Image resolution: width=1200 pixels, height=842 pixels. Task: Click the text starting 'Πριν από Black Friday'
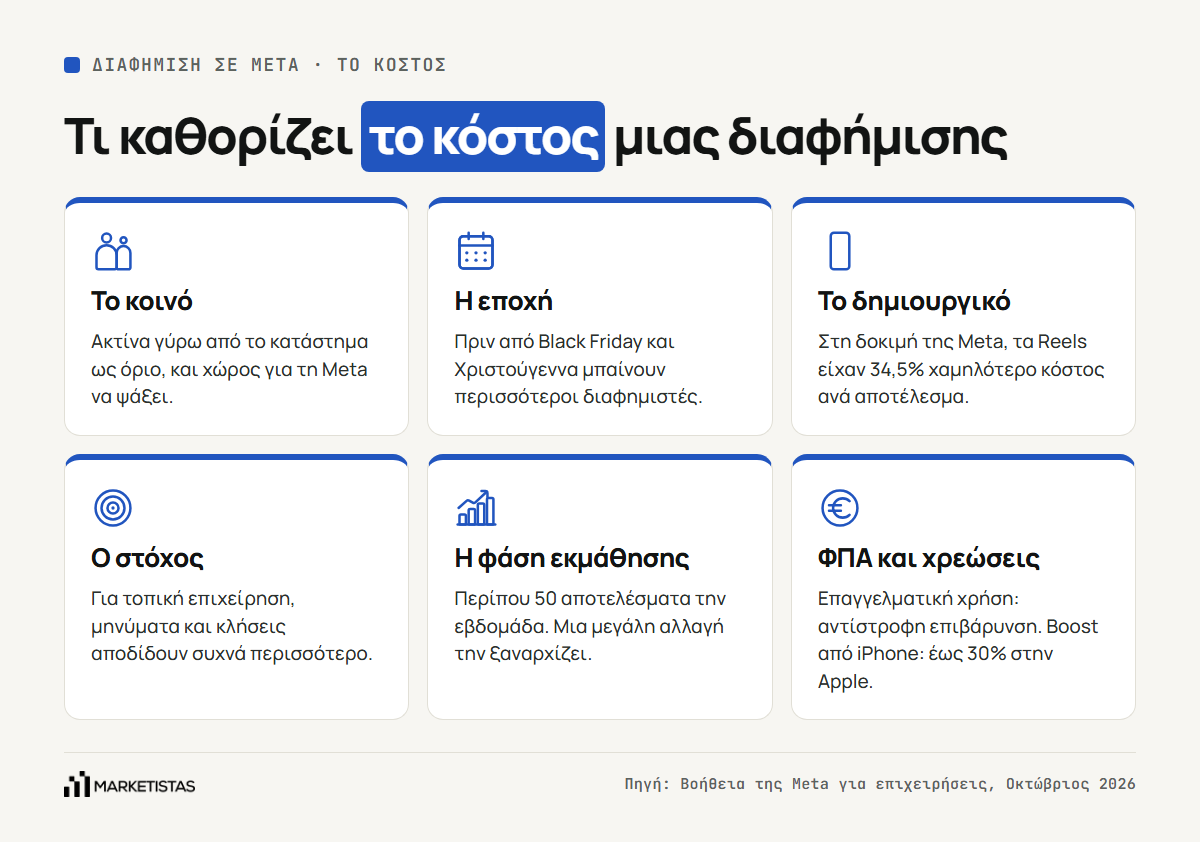coord(579,369)
